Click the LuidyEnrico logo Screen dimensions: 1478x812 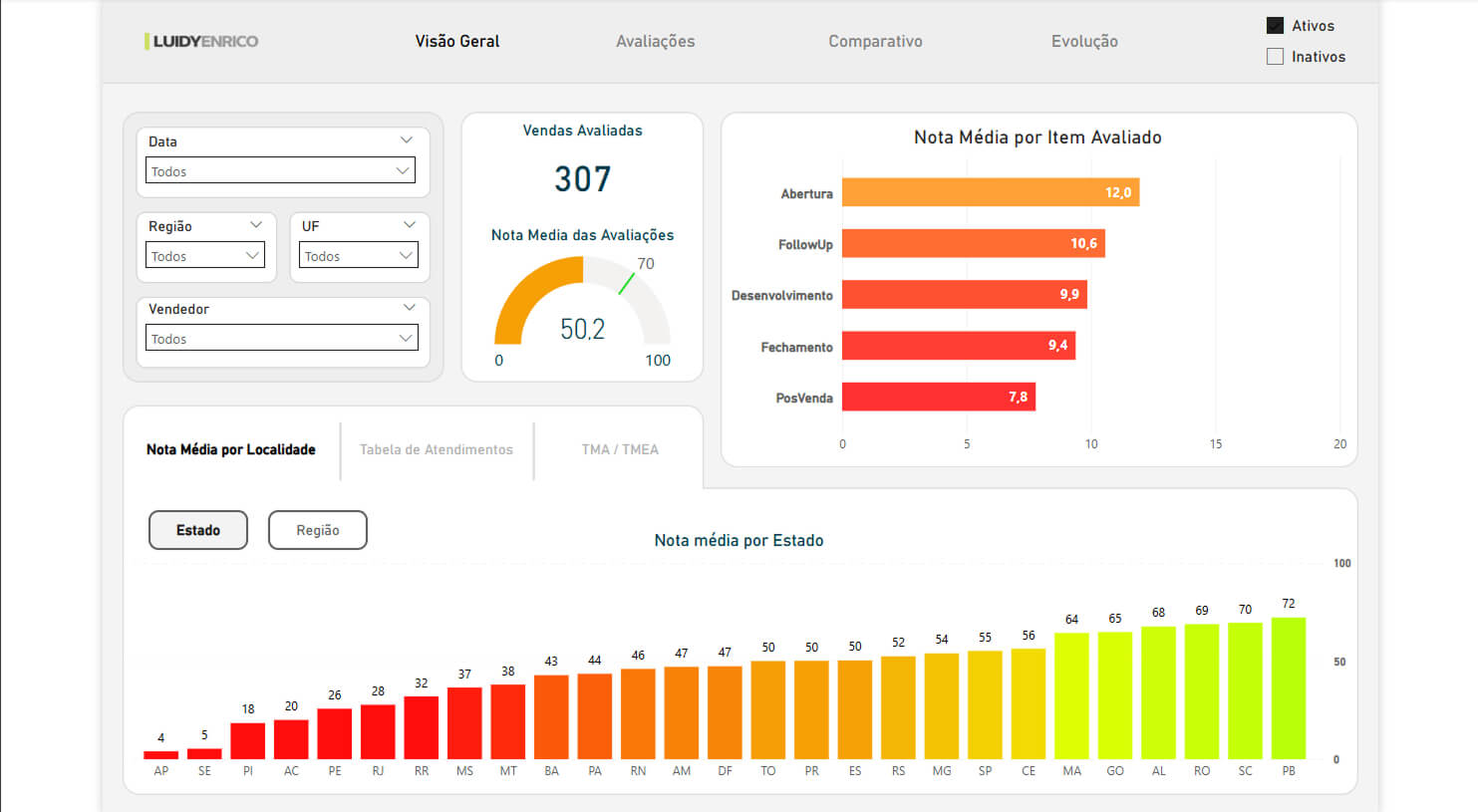[x=201, y=41]
